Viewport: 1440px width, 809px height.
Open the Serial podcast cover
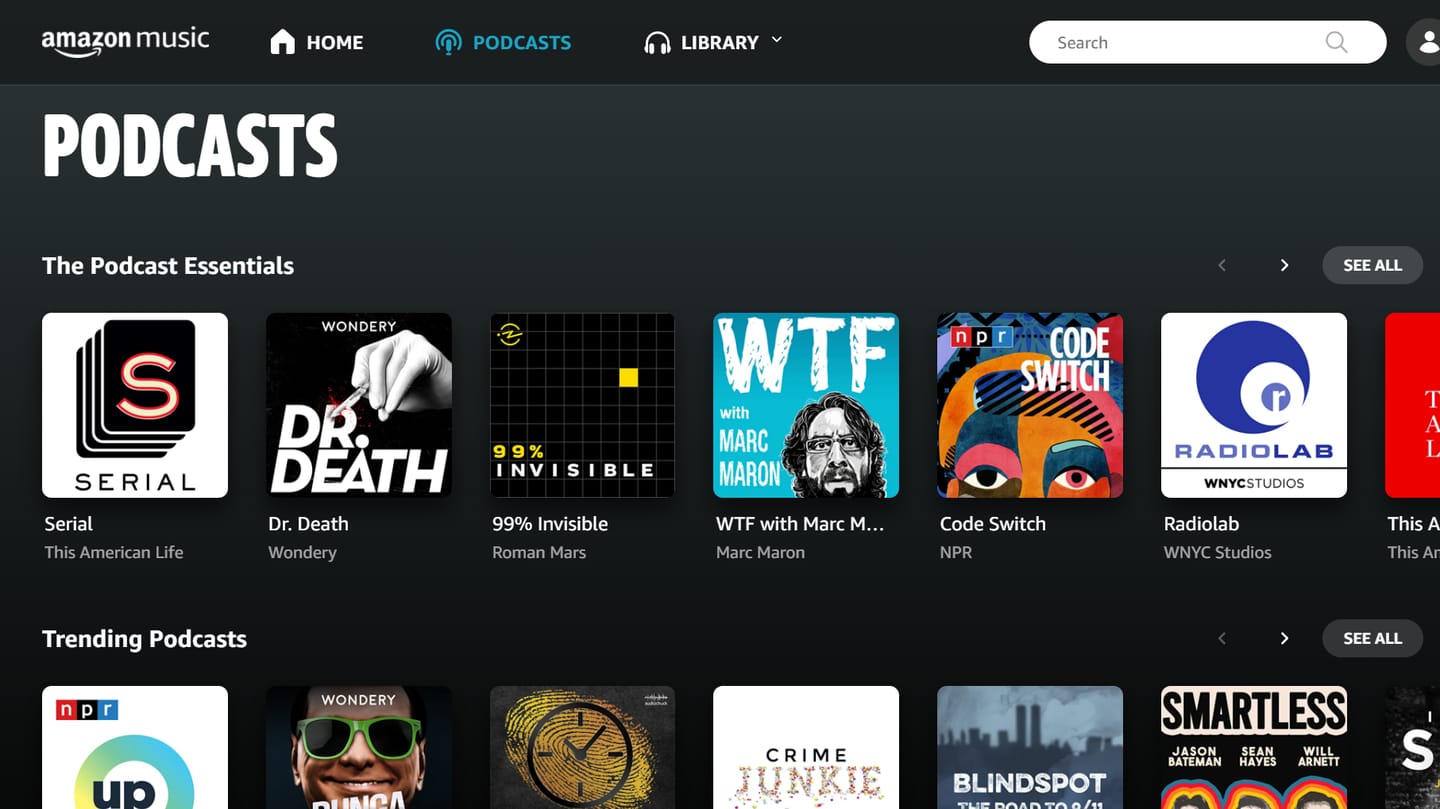coord(135,405)
